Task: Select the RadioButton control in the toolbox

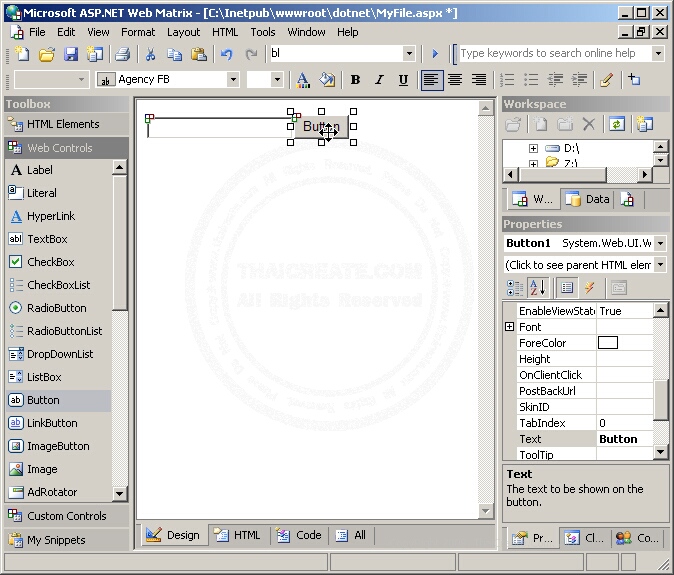Action: tap(58, 308)
